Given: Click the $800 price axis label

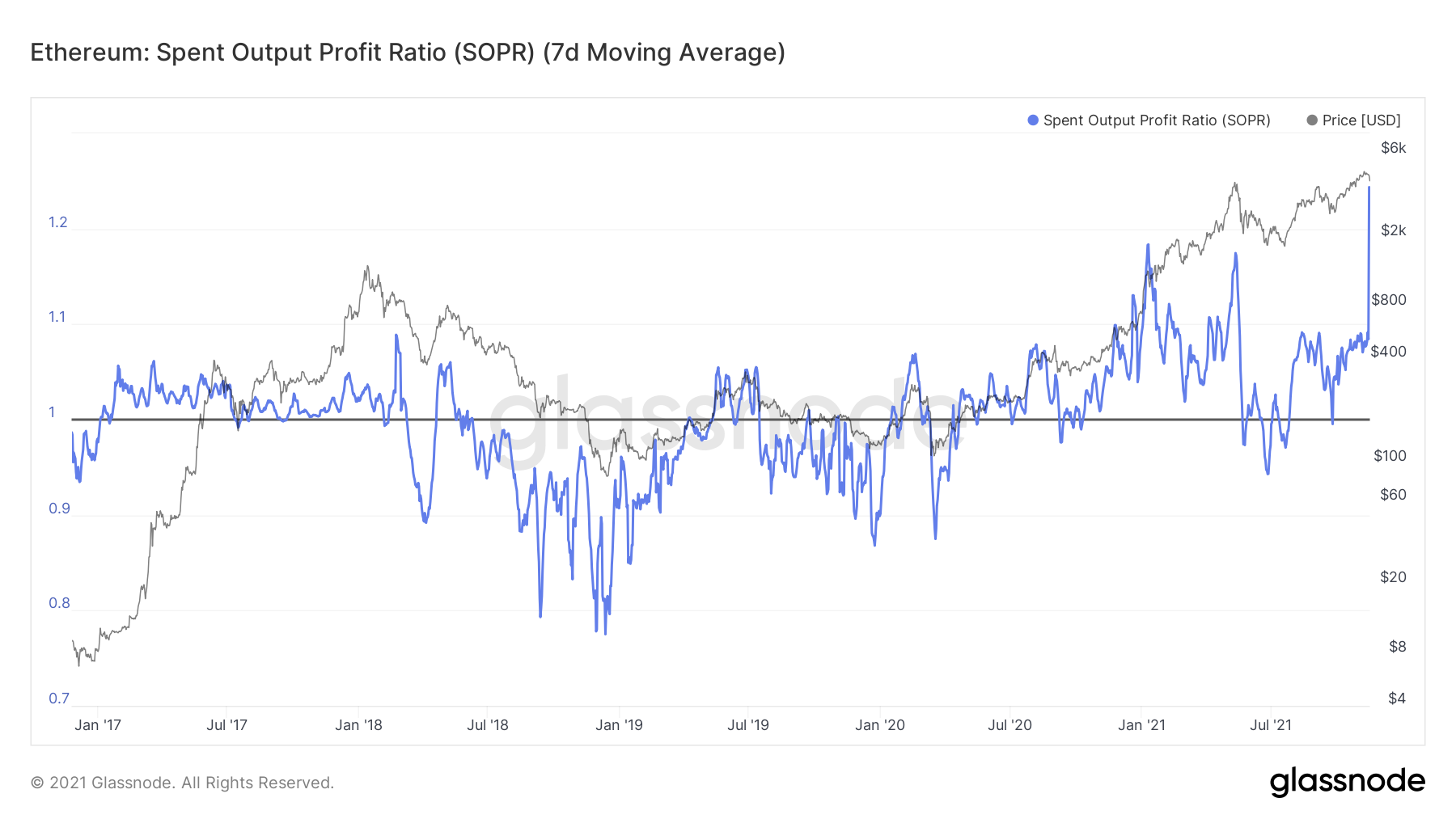Looking at the screenshot, I should [x=1389, y=300].
